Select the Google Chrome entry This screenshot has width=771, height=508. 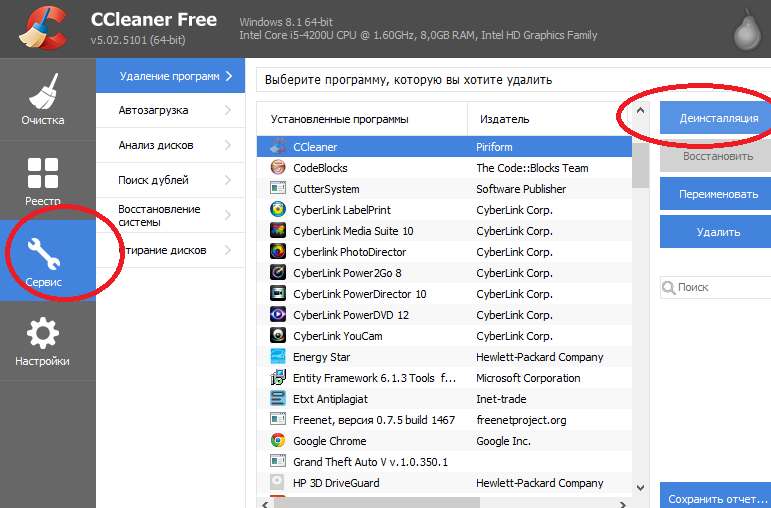[444, 441]
